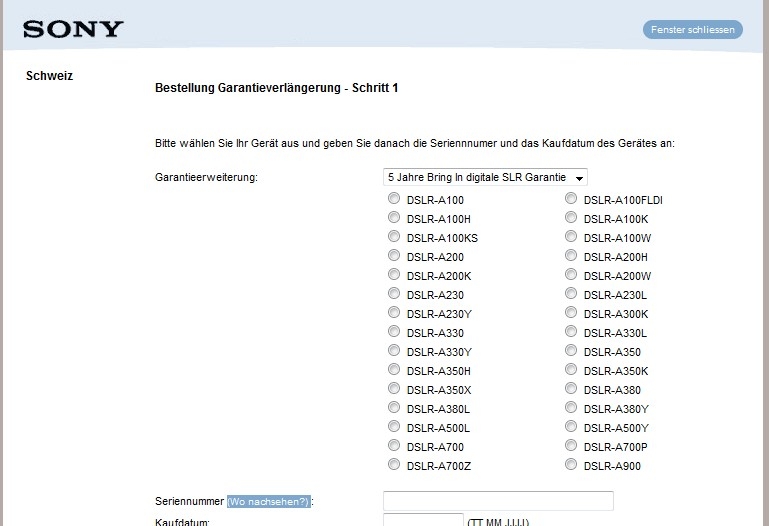Pick the DSLR-A200H radio button

[x=571, y=255]
